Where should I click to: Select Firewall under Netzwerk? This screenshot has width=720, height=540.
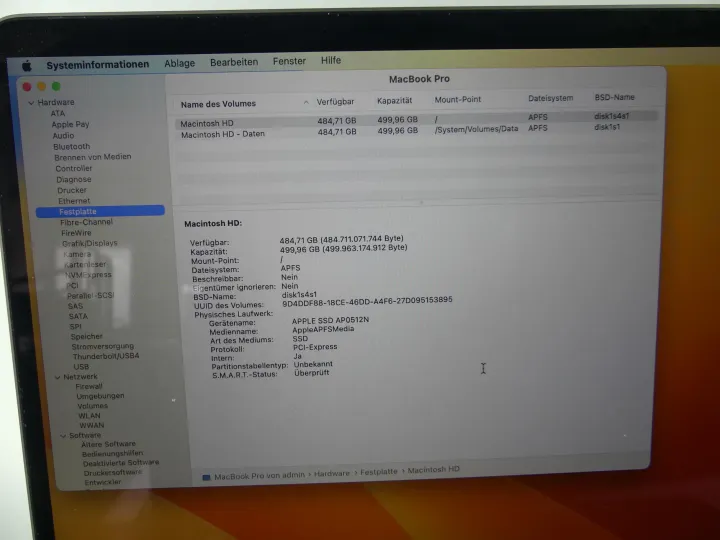pos(89,386)
